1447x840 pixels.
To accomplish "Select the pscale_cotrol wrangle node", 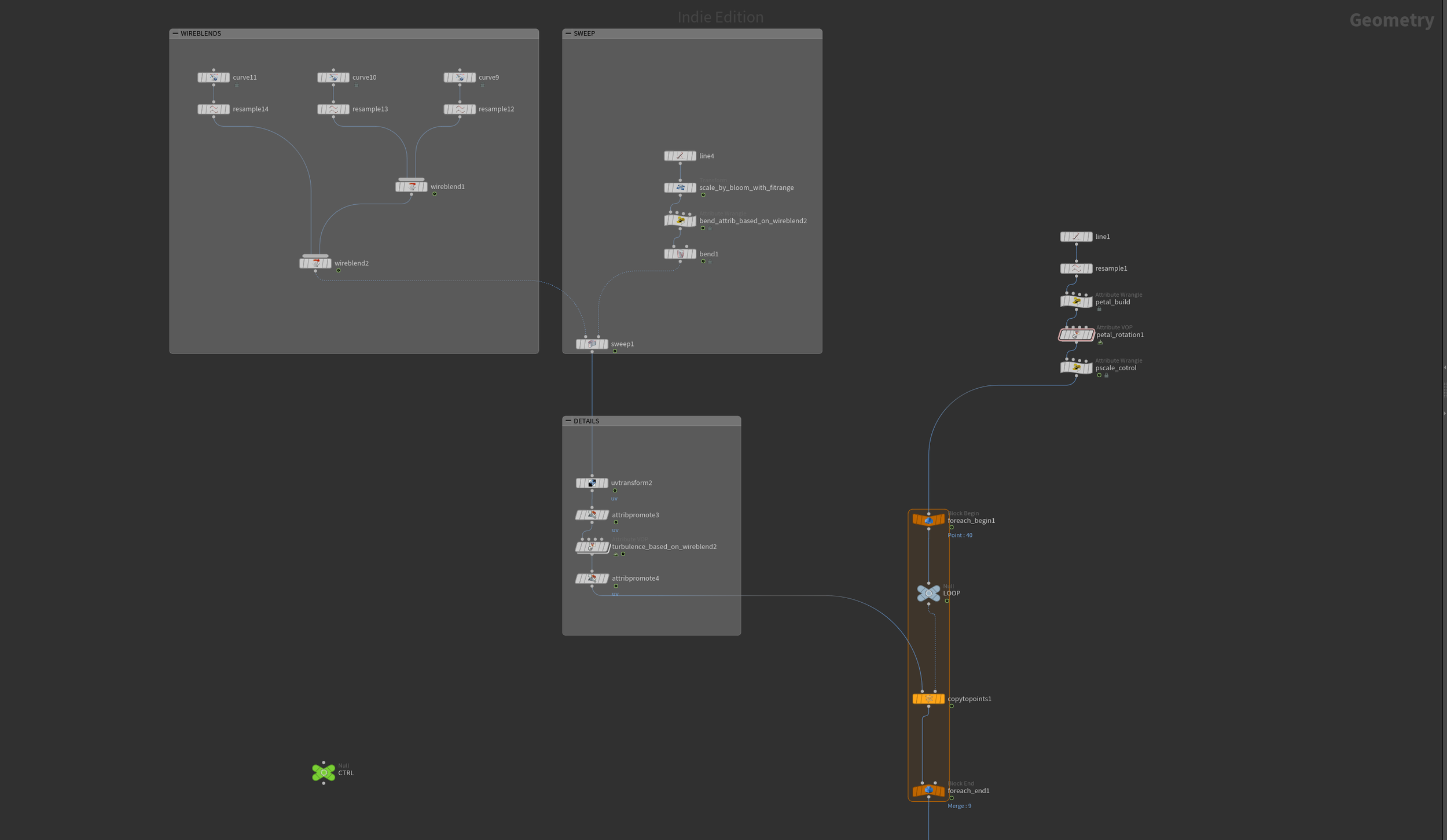I will [1077, 368].
